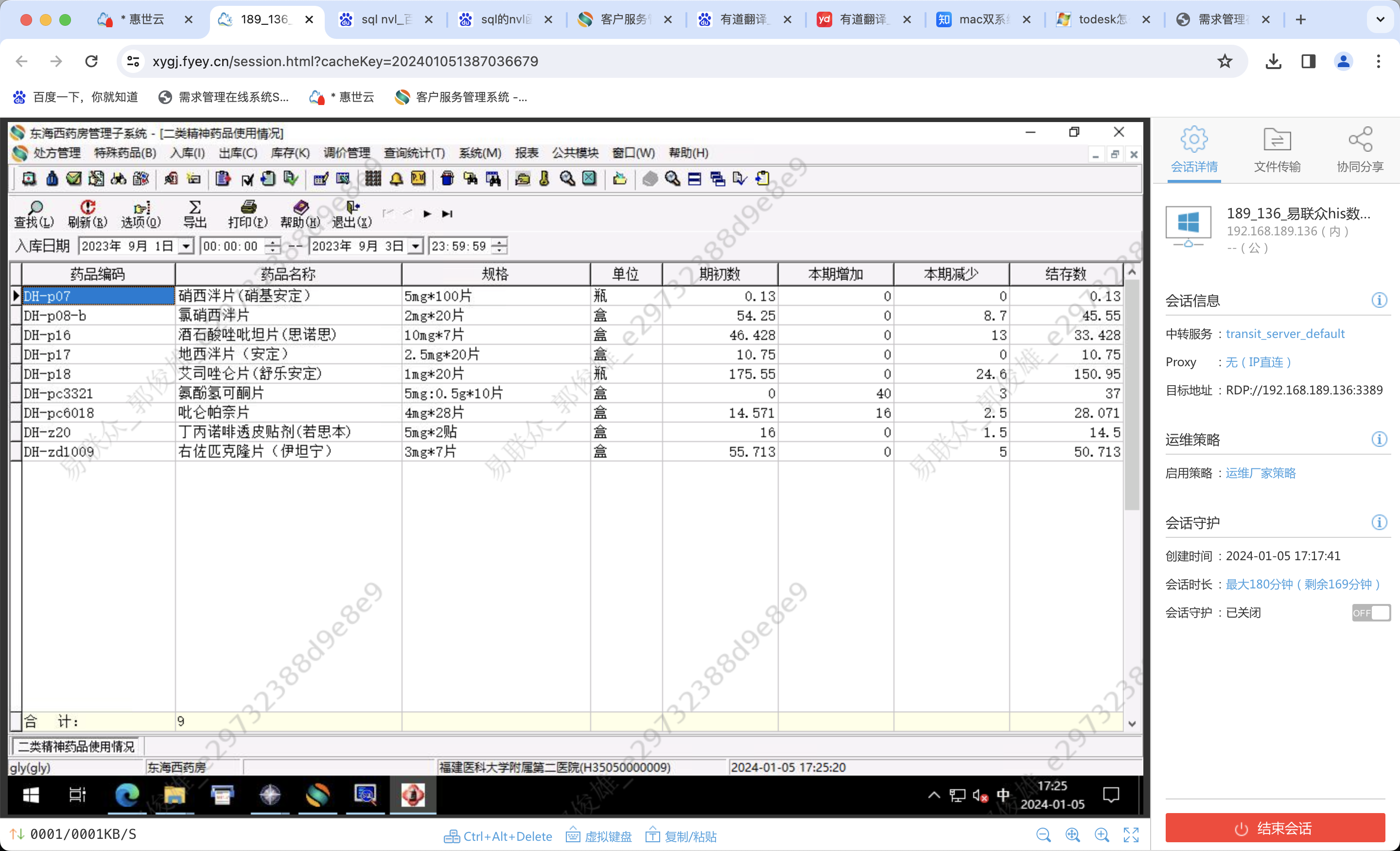Expand the end date 2023年9月3日 dropdown
This screenshot has height=851, width=1400.
tap(416, 246)
